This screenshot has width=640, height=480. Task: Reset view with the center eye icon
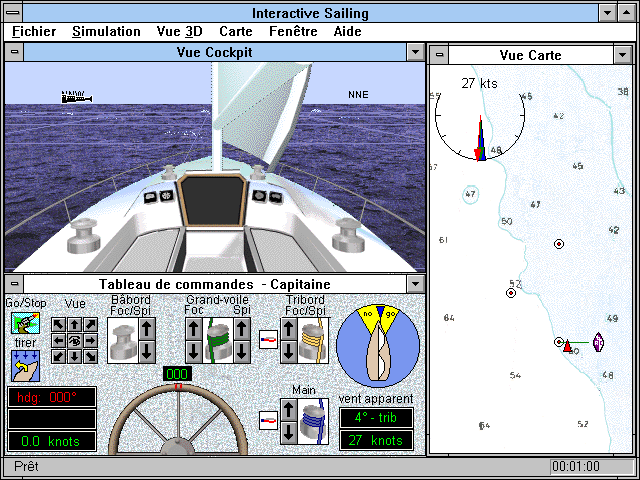tap(74, 340)
